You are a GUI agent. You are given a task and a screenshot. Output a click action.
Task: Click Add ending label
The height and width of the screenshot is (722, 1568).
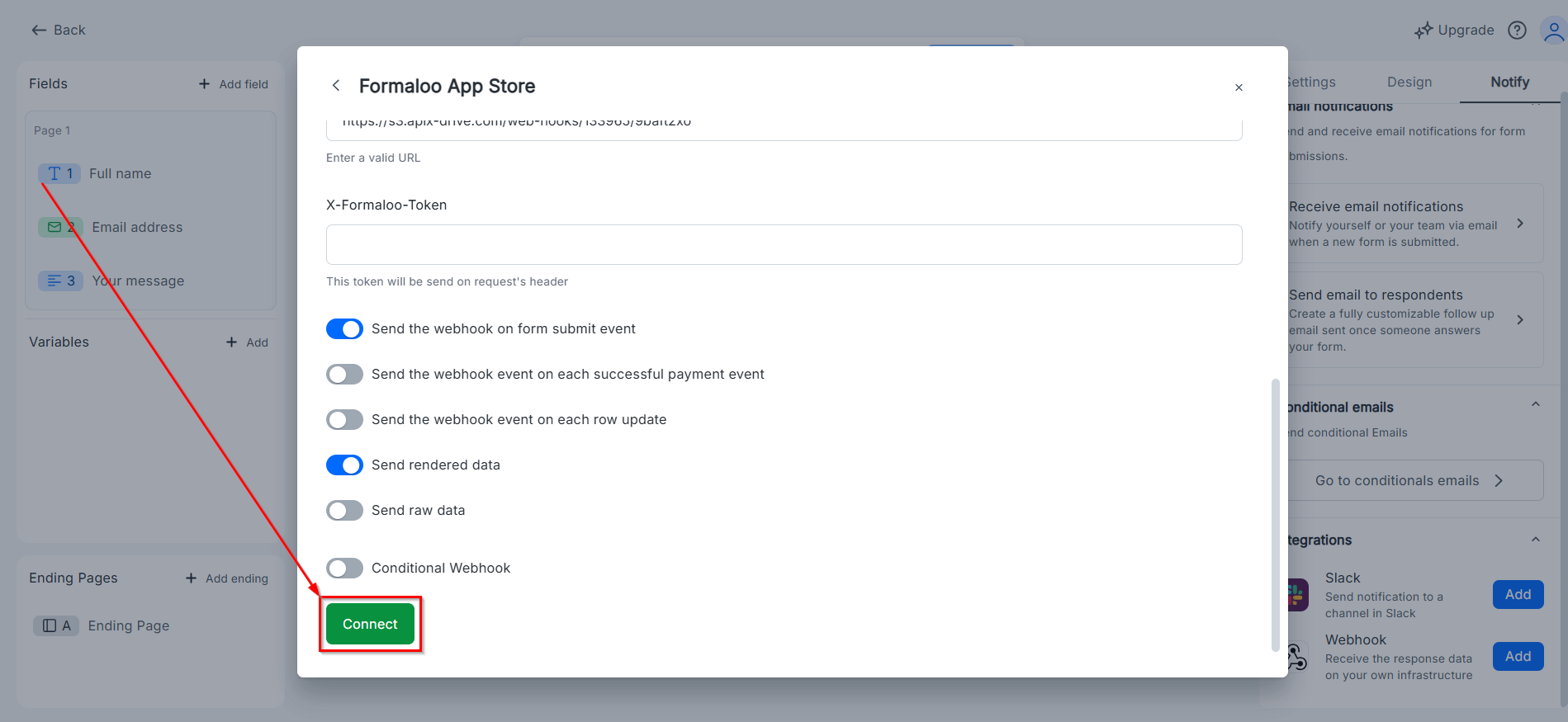pos(237,578)
